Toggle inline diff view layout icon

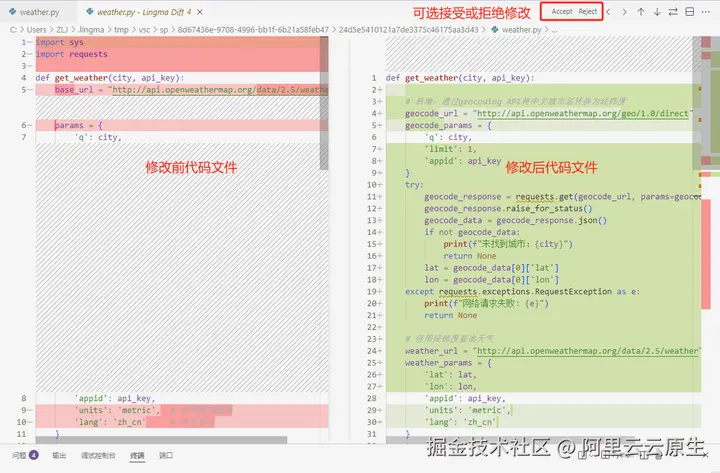pyautogui.click(x=689, y=12)
